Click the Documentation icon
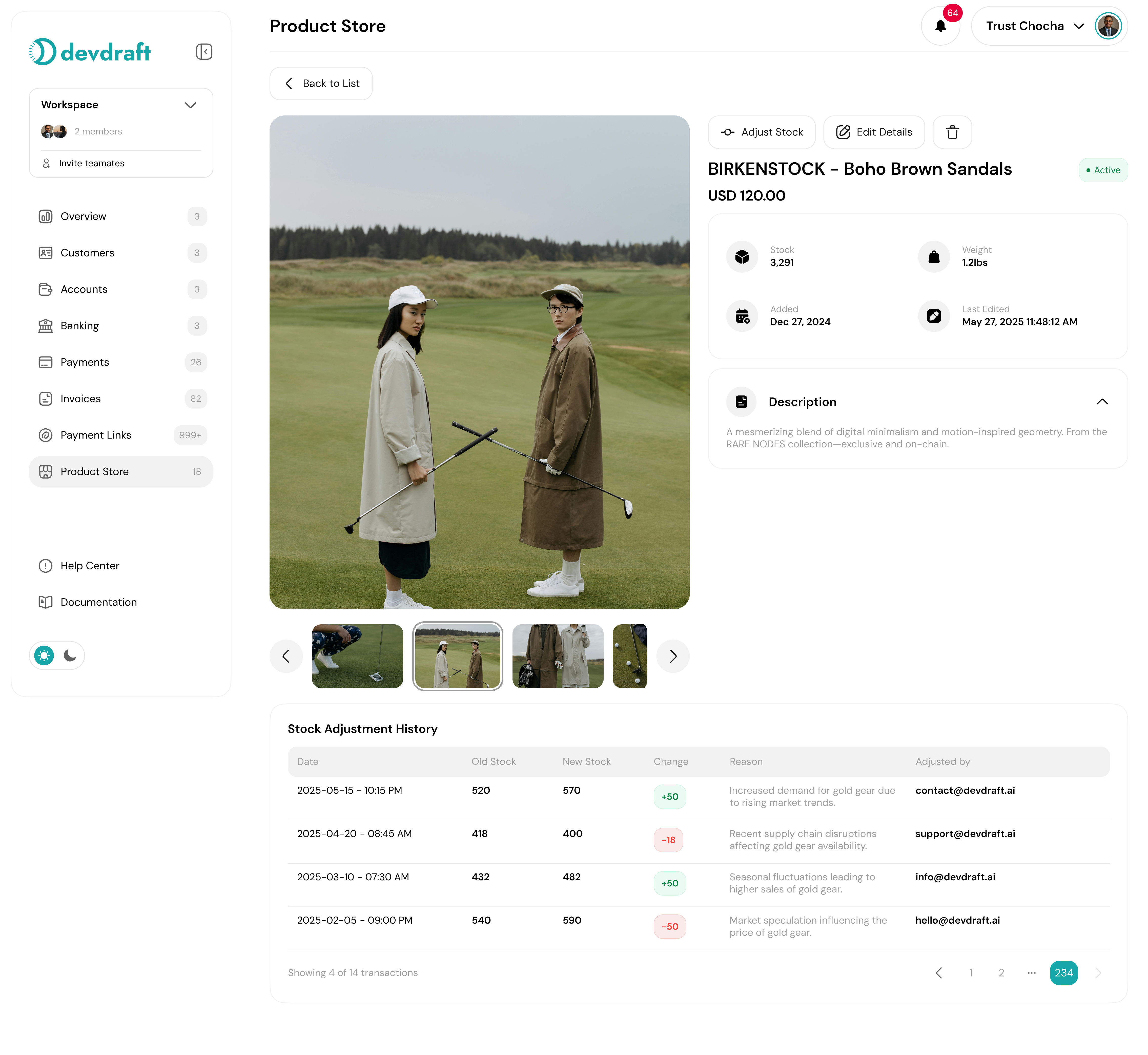Viewport: 1148px width, 1055px height. [46, 602]
